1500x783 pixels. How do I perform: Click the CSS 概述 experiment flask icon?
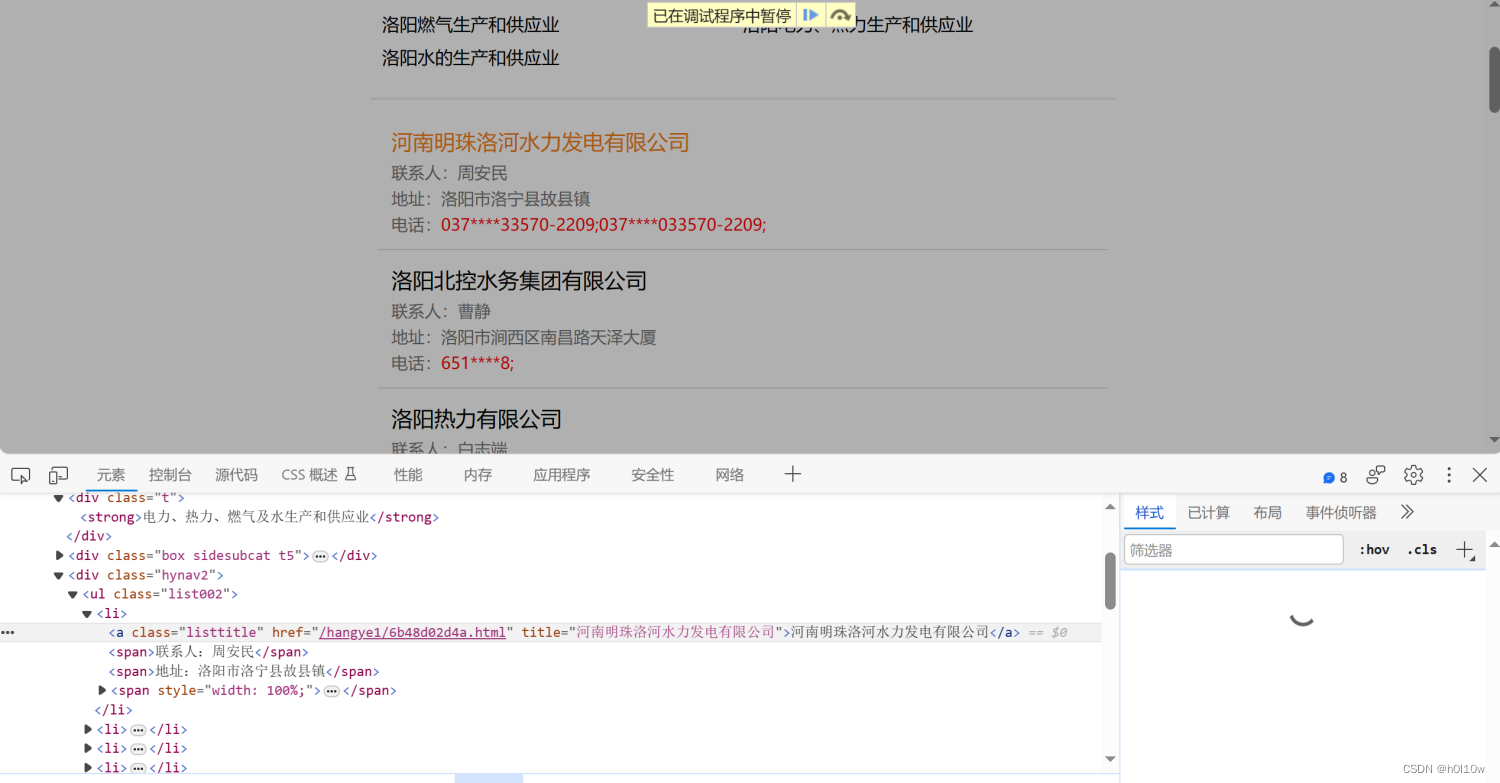click(x=350, y=474)
